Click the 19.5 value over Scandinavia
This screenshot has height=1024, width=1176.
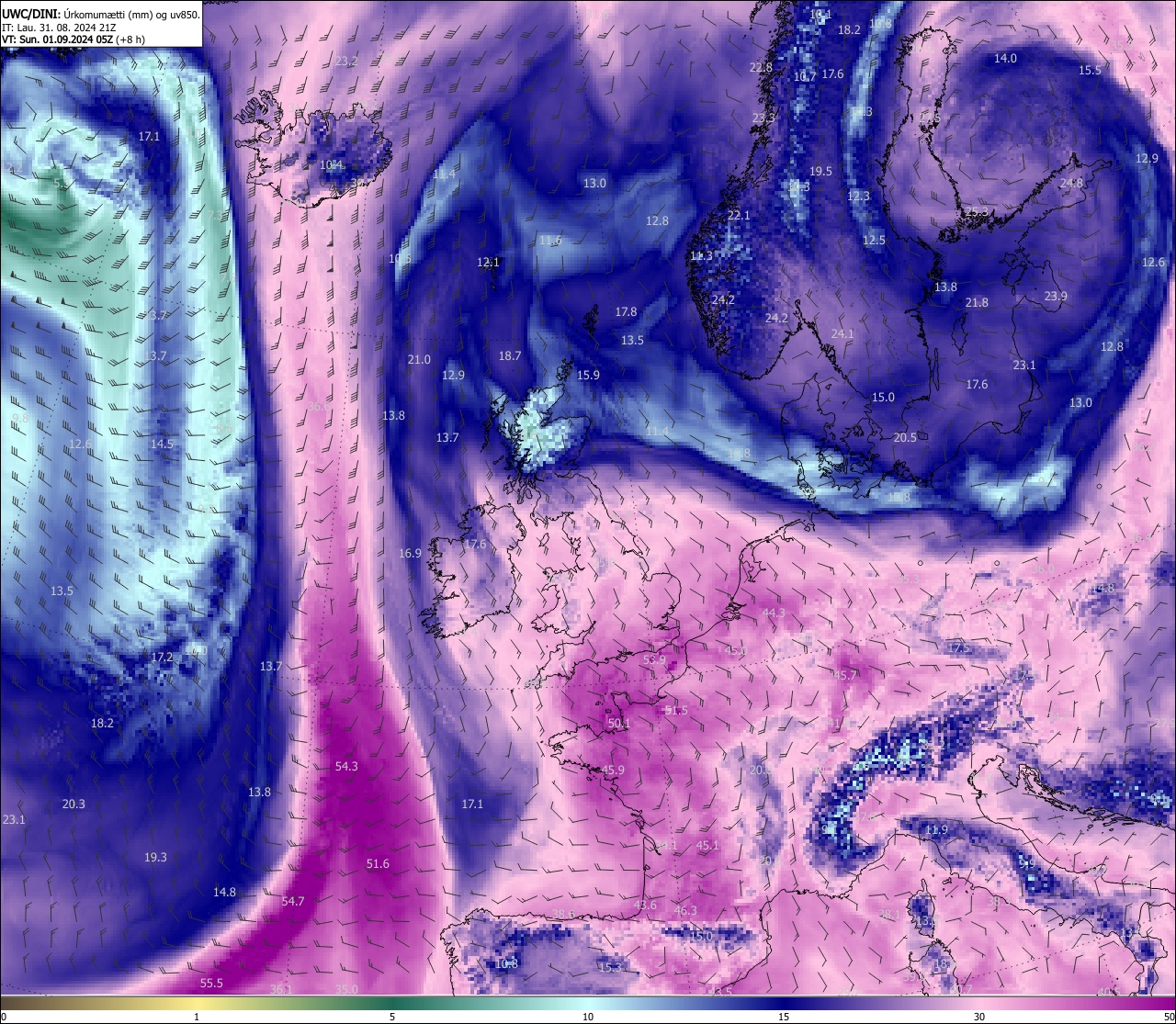[x=820, y=171]
